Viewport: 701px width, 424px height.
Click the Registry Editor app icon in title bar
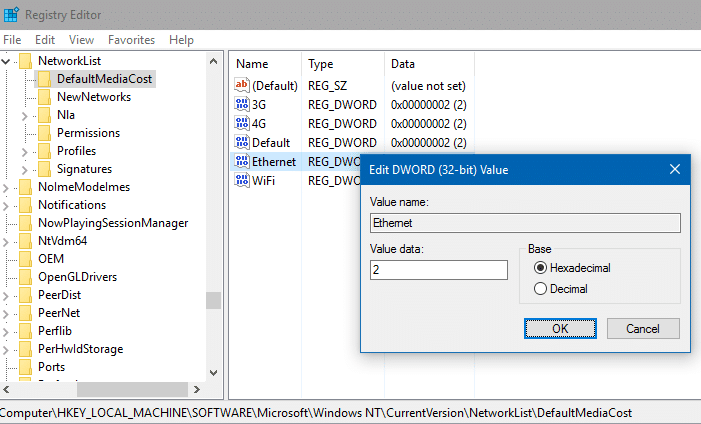coord(12,14)
